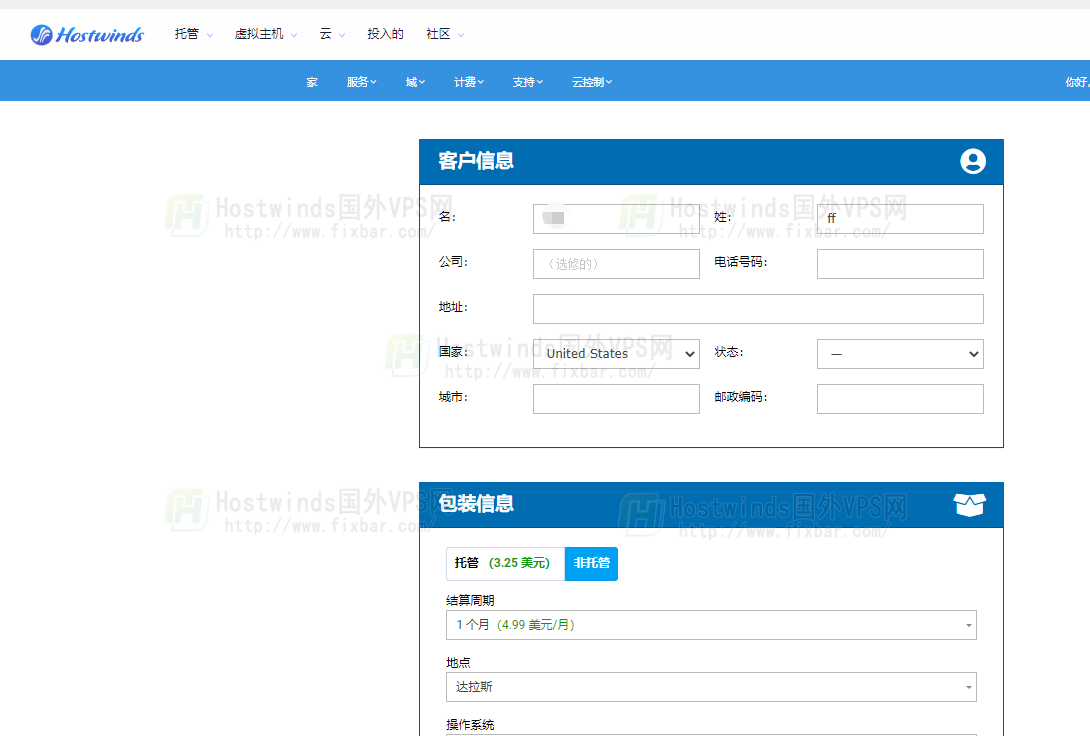Viewport: 1090px width, 736px height.
Task: Click the 名 first name input field
Action: pos(616,219)
